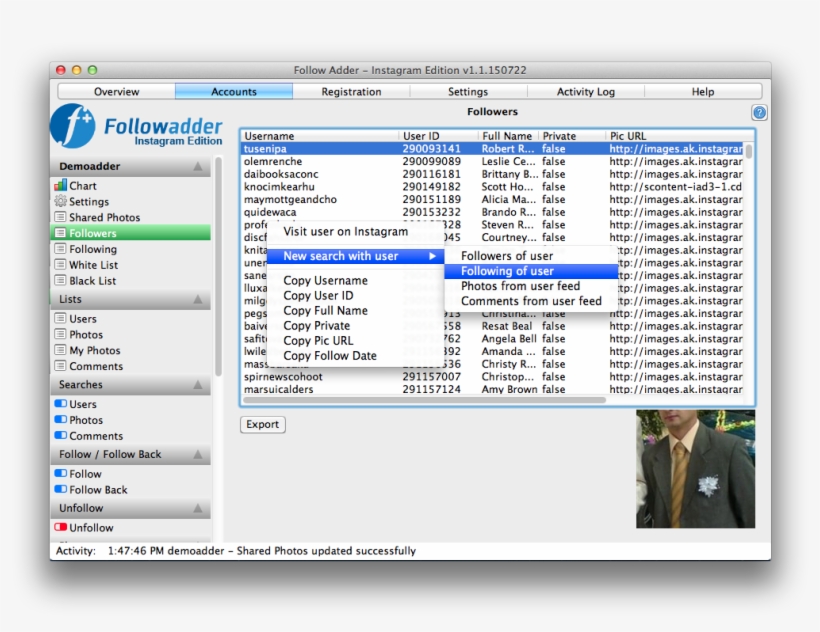The width and height of the screenshot is (820, 632).
Task: Click the sidebar vertical scrollbar
Action: pos(218,267)
